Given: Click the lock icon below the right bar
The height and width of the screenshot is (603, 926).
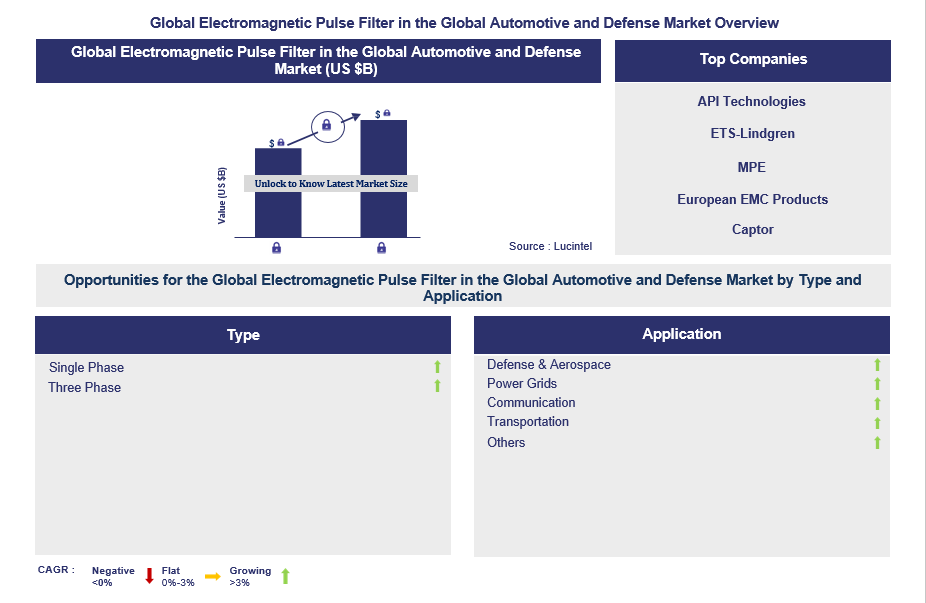Looking at the screenshot, I should click(x=381, y=248).
